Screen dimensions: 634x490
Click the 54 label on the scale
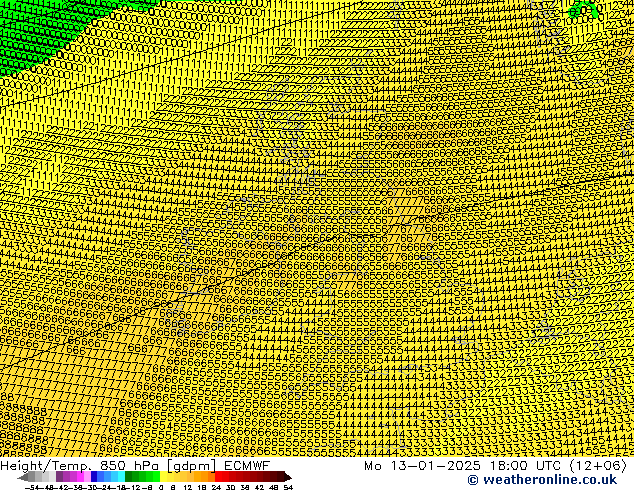[287, 488]
